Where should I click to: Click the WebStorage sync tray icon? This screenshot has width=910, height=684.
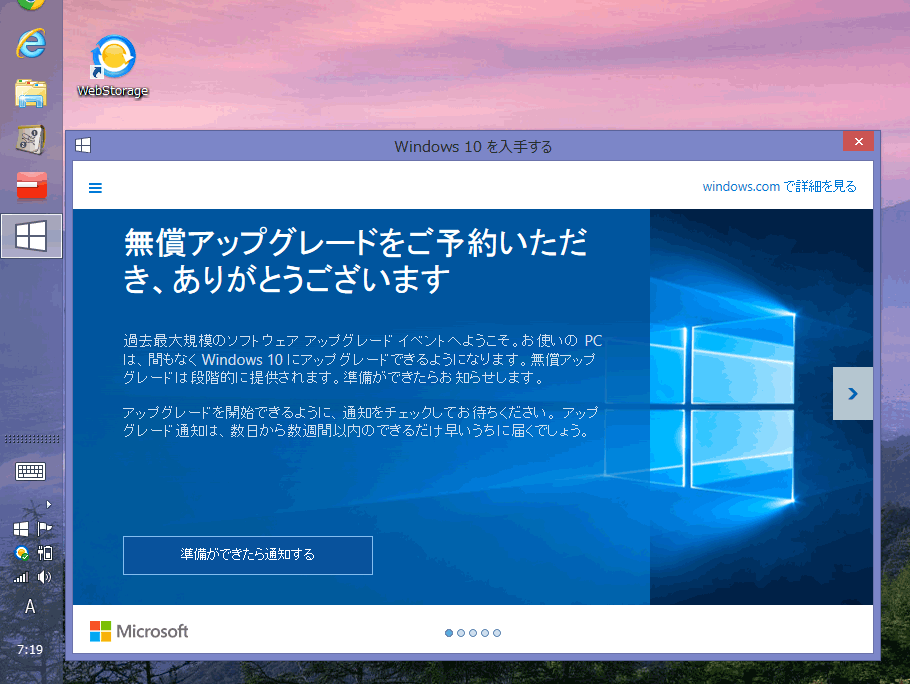point(21,553)
